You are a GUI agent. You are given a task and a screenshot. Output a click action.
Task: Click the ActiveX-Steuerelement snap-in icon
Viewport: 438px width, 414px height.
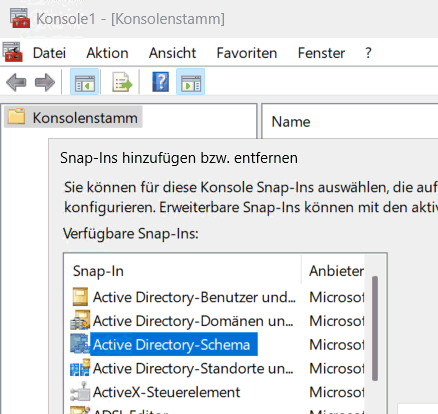tap(80, 392)
